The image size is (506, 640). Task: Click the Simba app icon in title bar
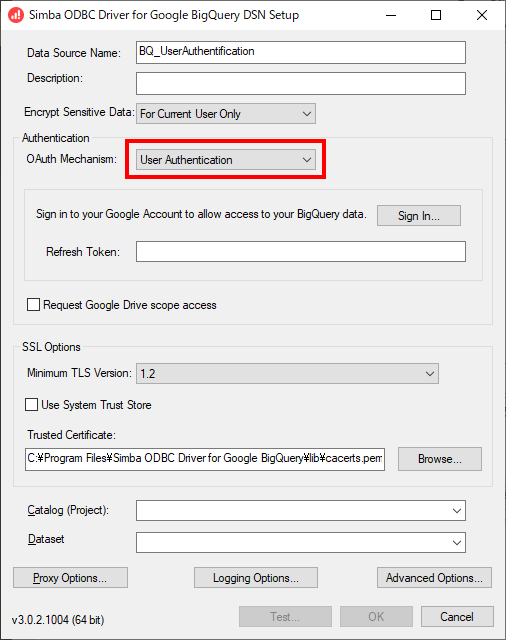click(16, 16)
